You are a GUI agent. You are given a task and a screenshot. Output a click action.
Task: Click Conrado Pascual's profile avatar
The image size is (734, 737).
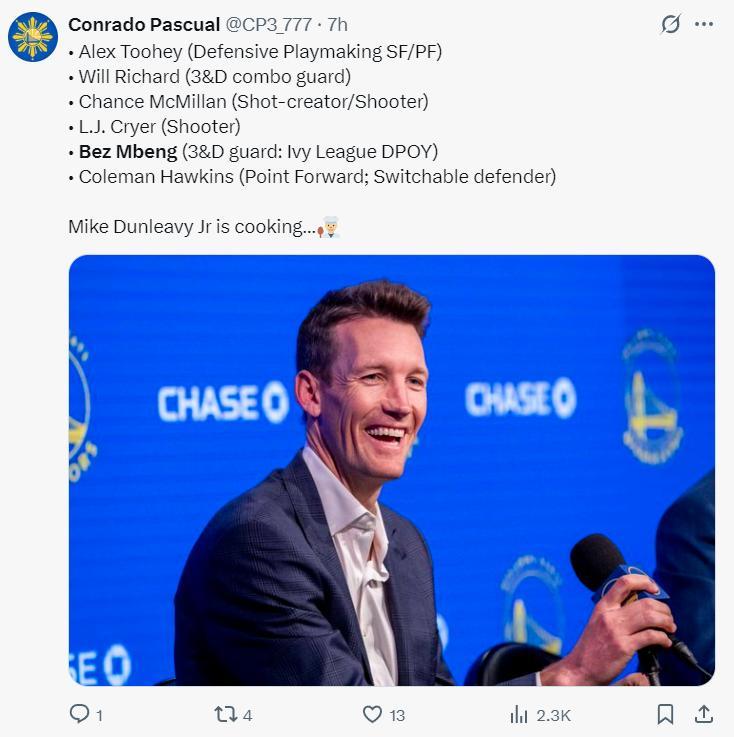[x=33, y=38]
